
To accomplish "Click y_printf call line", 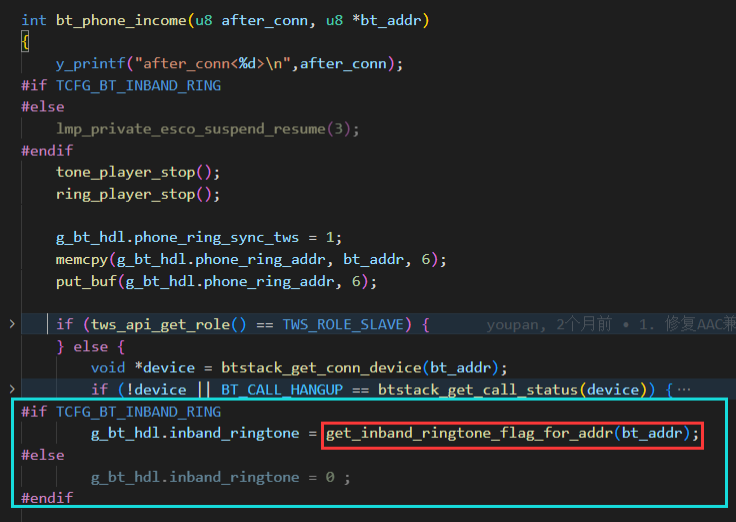I will [229, 64].
